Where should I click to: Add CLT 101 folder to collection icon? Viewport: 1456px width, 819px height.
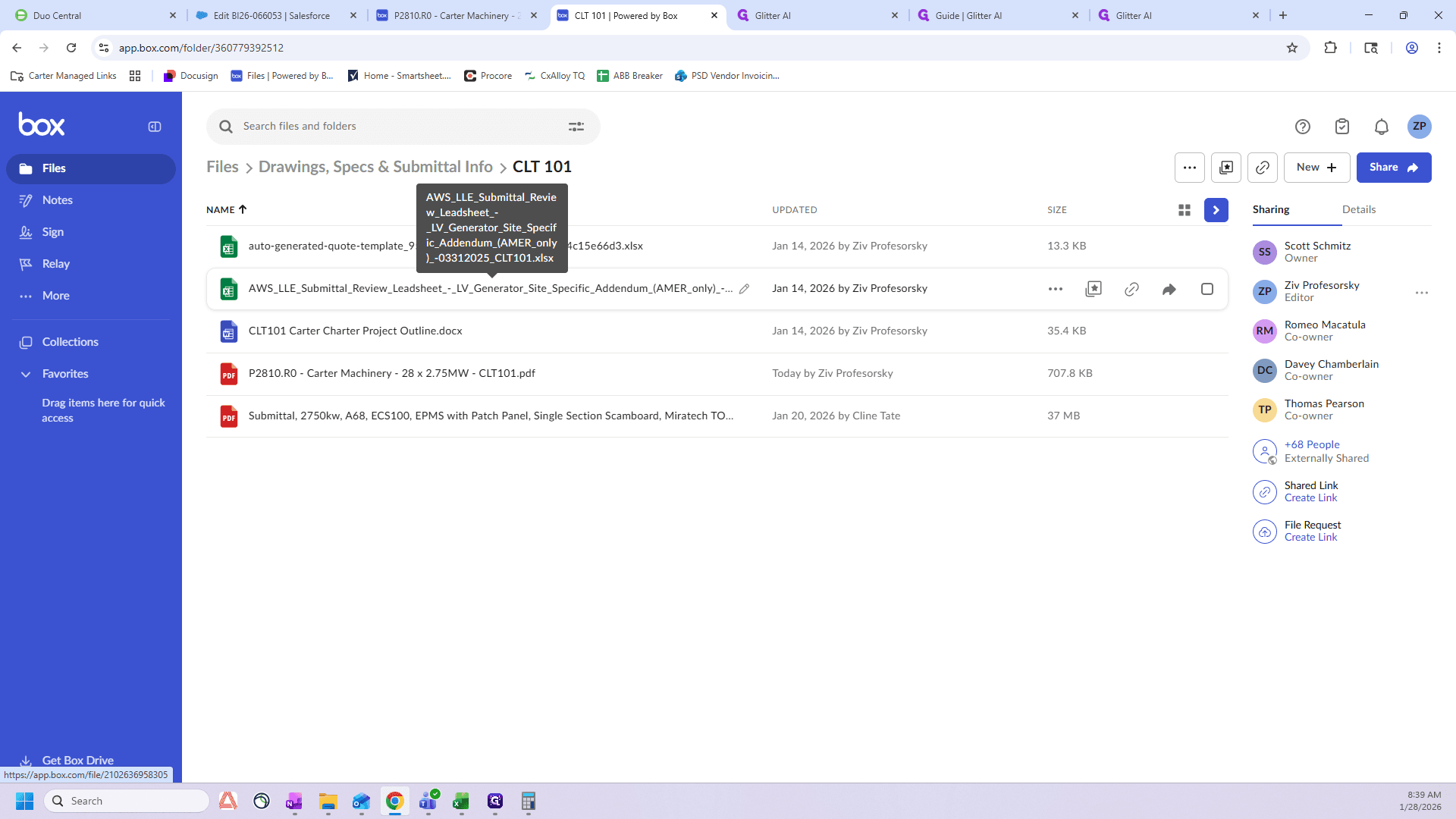pos(1226,168)
